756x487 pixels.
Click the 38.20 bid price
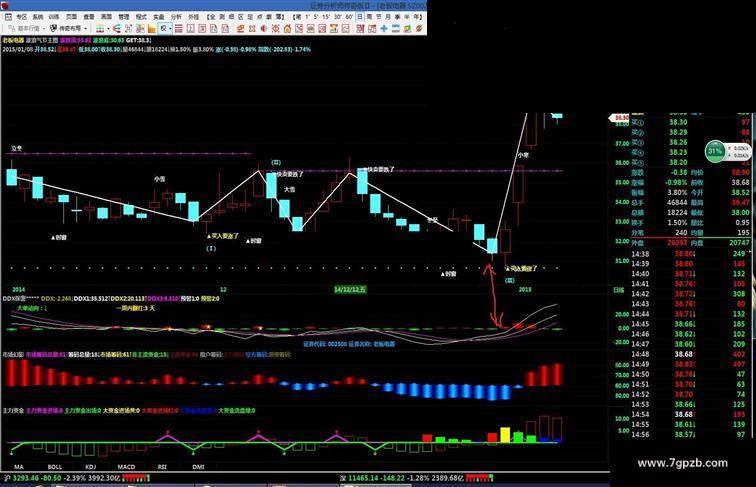point(678,162)
